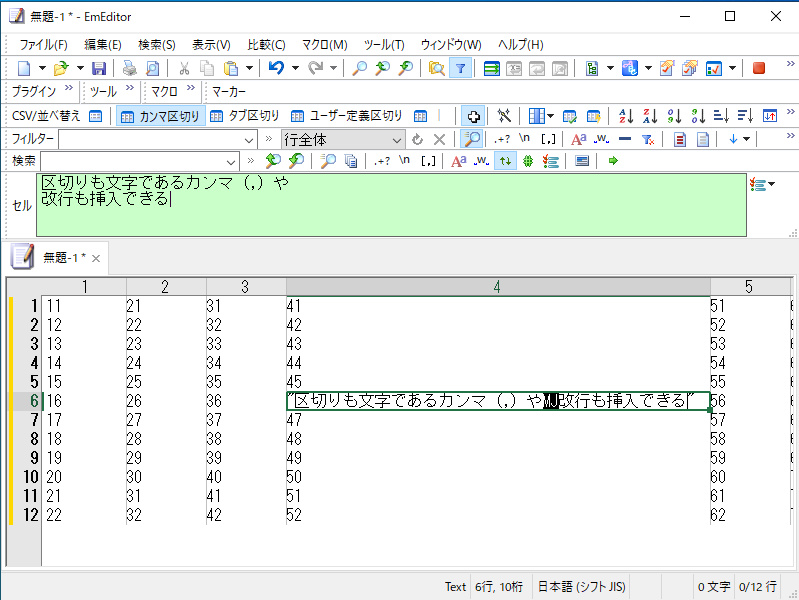Click Find Previous icon in search bar
The image size is (799, 600).
[273, 161]
